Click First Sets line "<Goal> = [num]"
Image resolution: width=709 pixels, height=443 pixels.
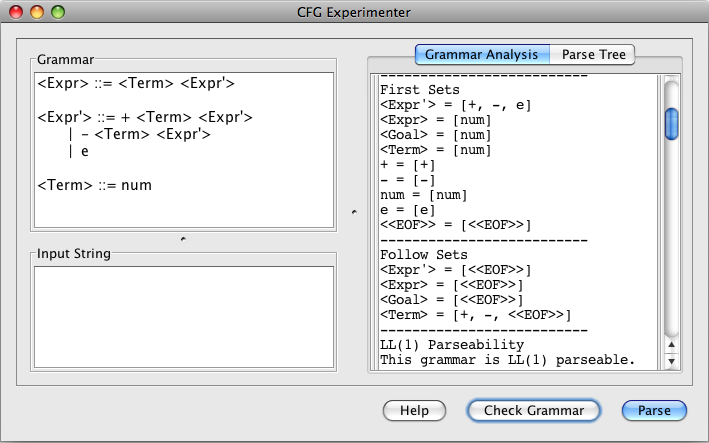[x=435, y=135]
